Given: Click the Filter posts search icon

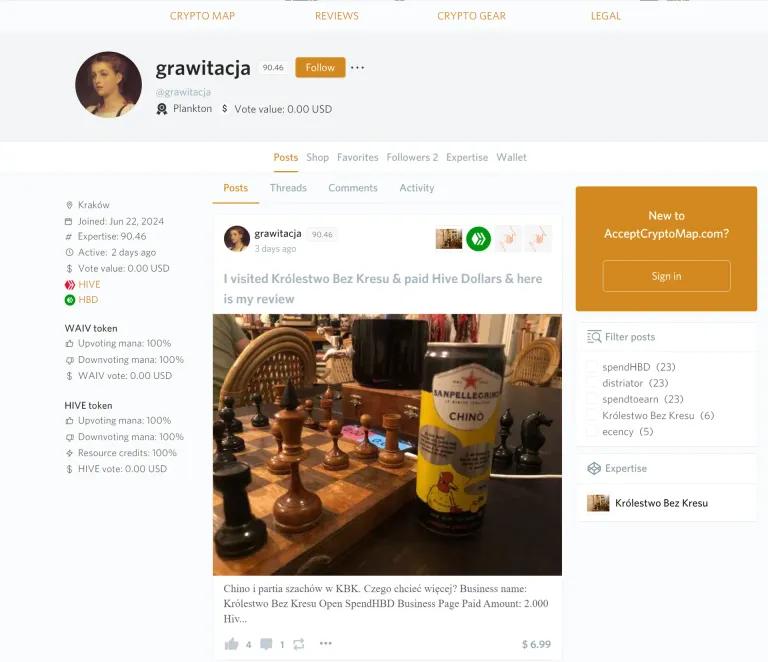Looking at the screenshot, I should pyautogui.click(x=594, y=337).
